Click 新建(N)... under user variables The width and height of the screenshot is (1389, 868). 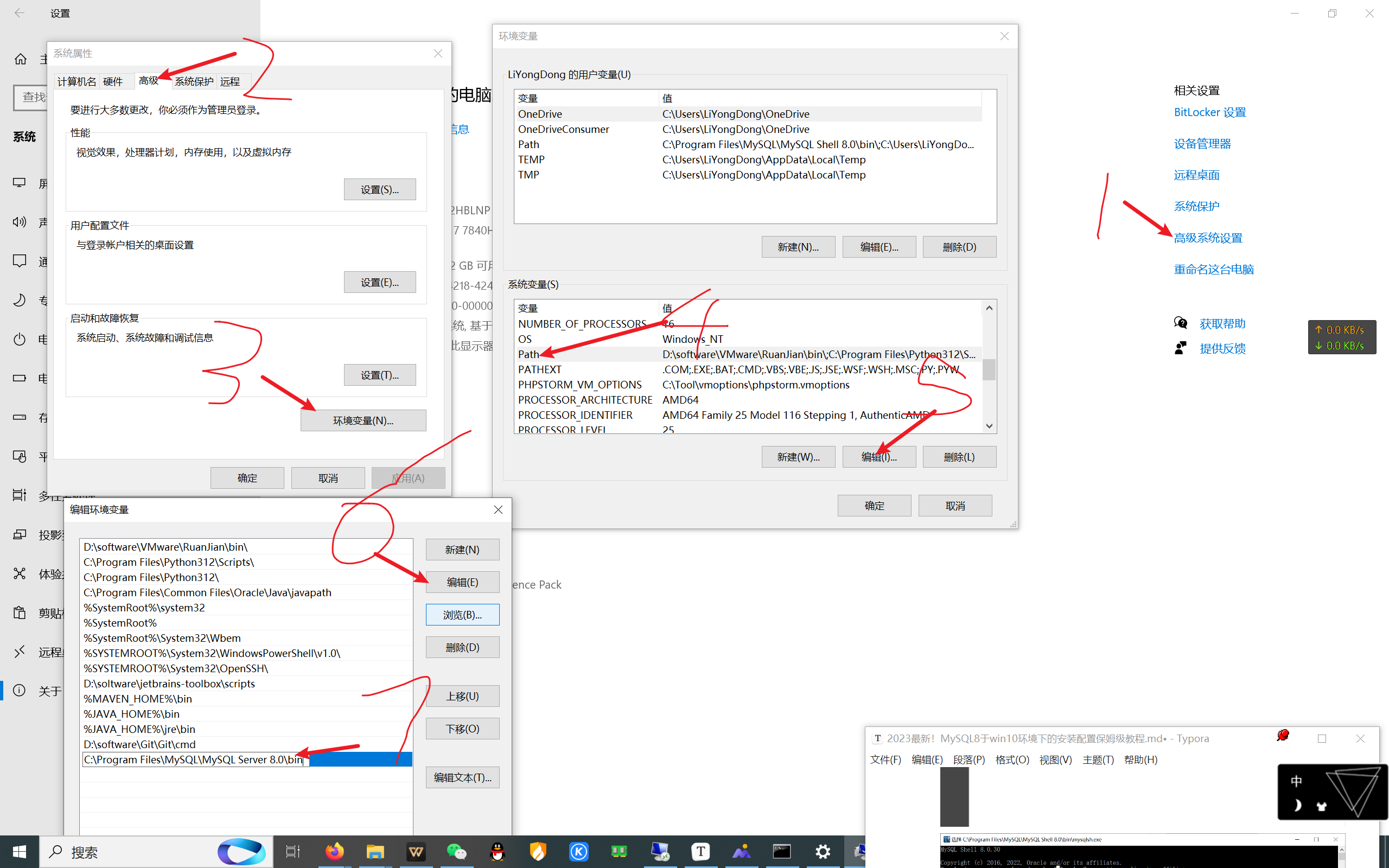[798, 246]
